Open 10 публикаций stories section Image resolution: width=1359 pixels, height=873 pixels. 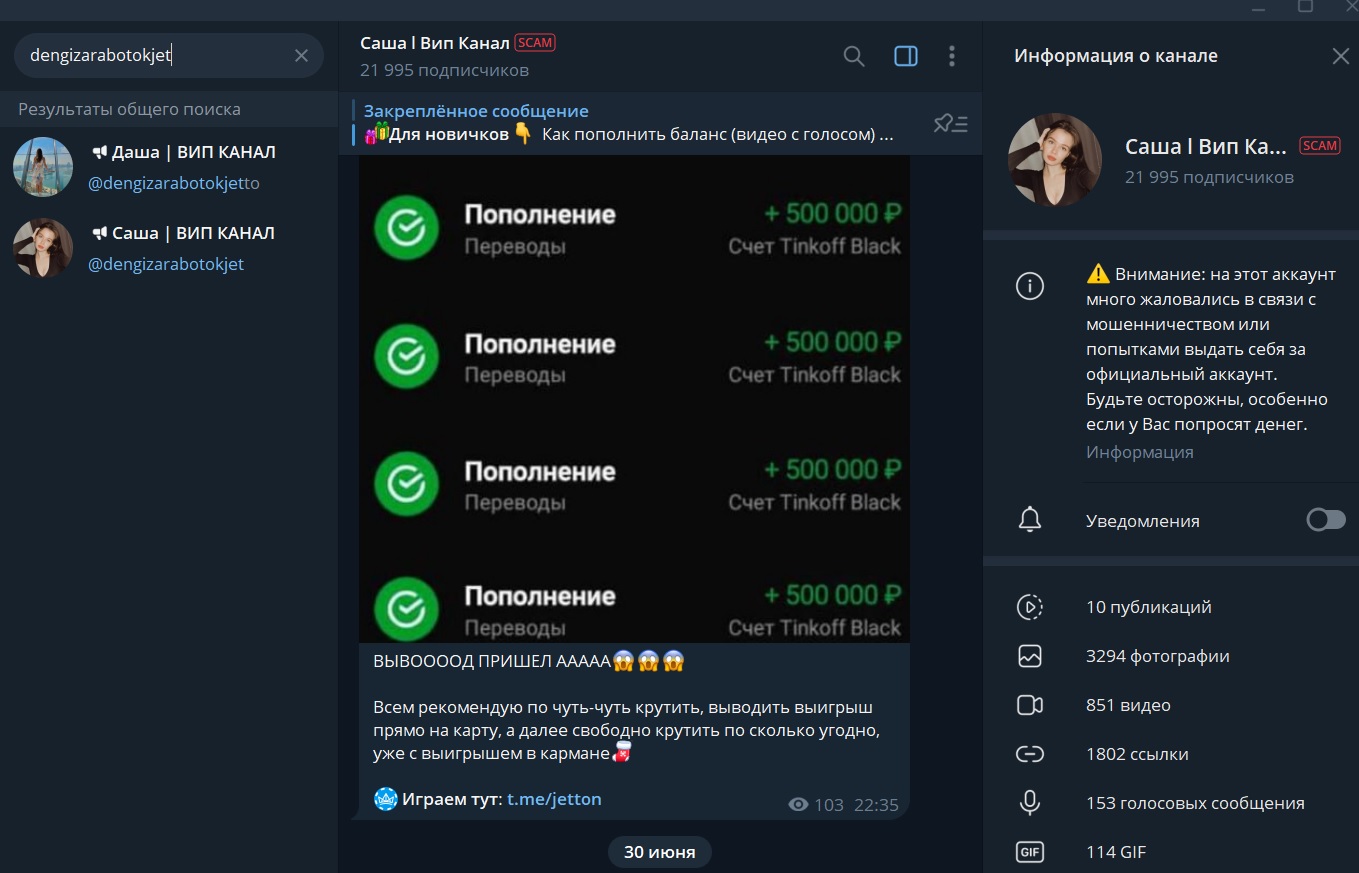[x=1171, y=607]
